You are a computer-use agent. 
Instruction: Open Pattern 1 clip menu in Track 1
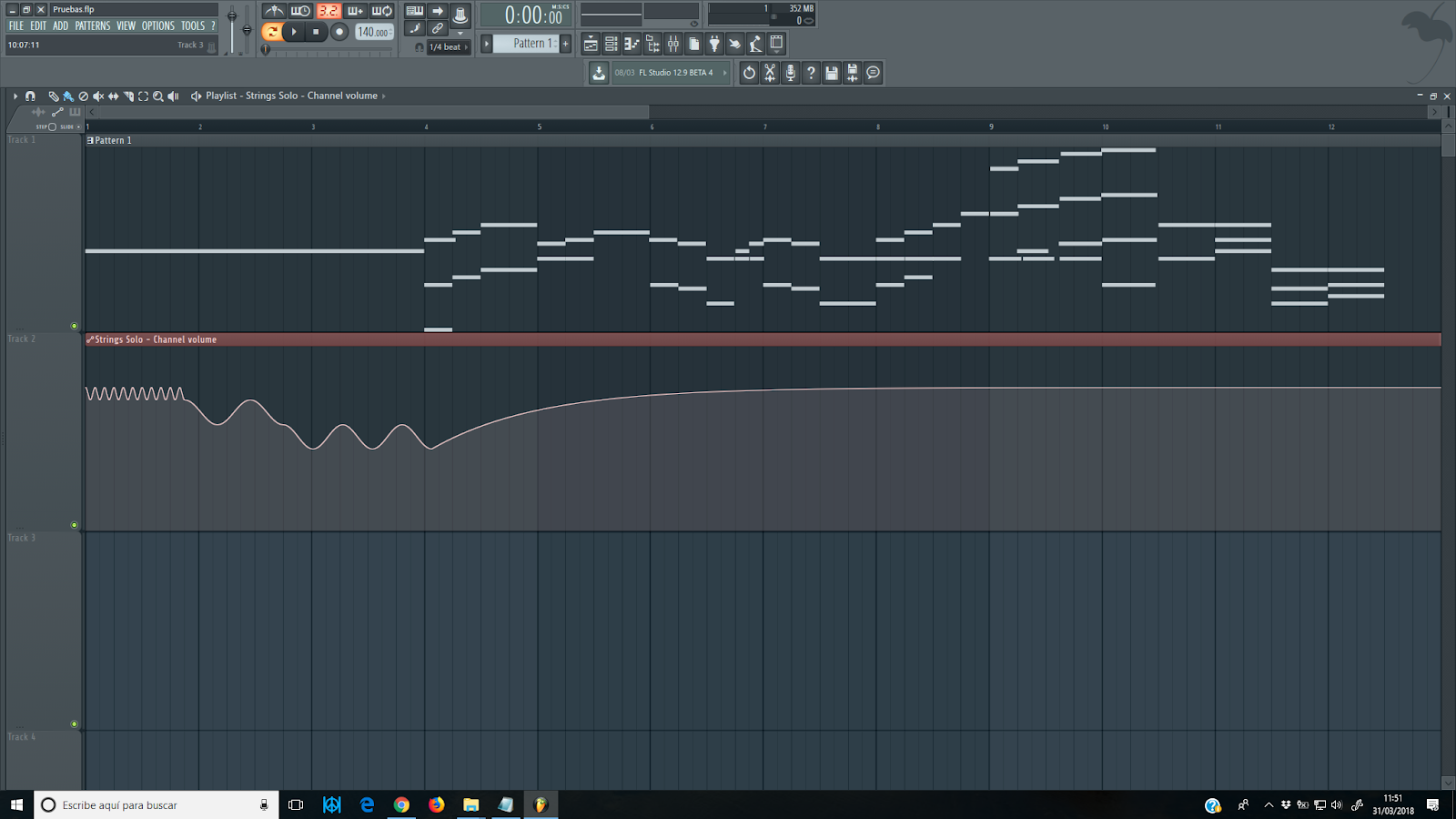pyautogui.click(x=90, y=140)
